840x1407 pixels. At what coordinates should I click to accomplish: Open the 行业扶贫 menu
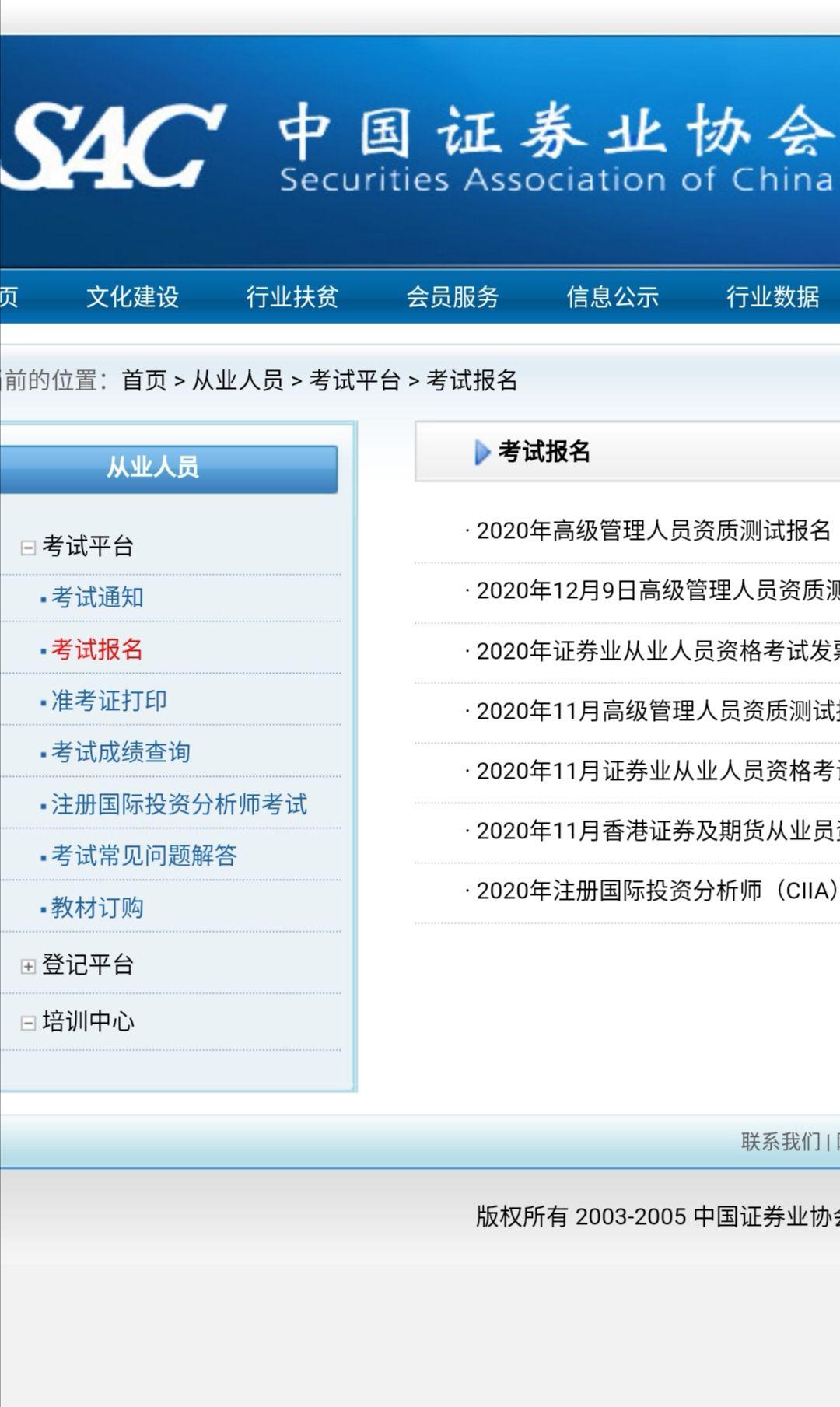pyautogui.click(x=292, y=296)
